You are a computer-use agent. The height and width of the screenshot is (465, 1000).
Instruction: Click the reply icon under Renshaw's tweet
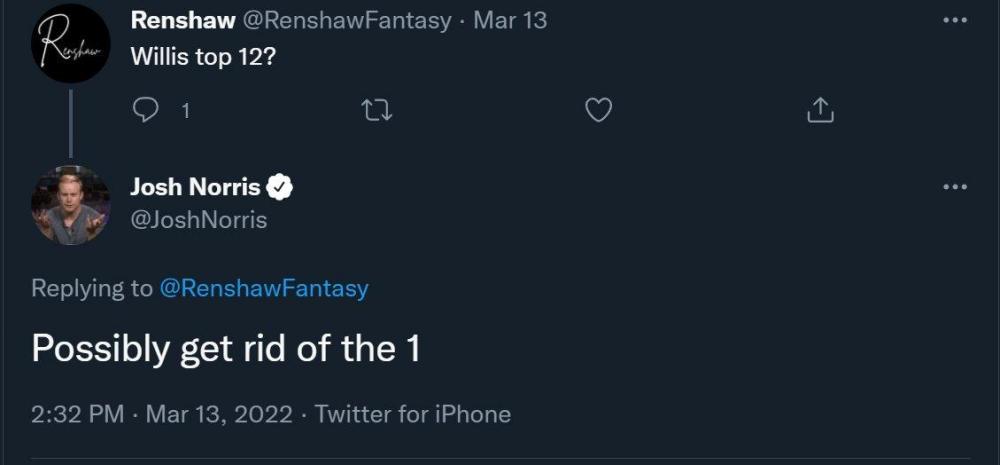point(146,111)
